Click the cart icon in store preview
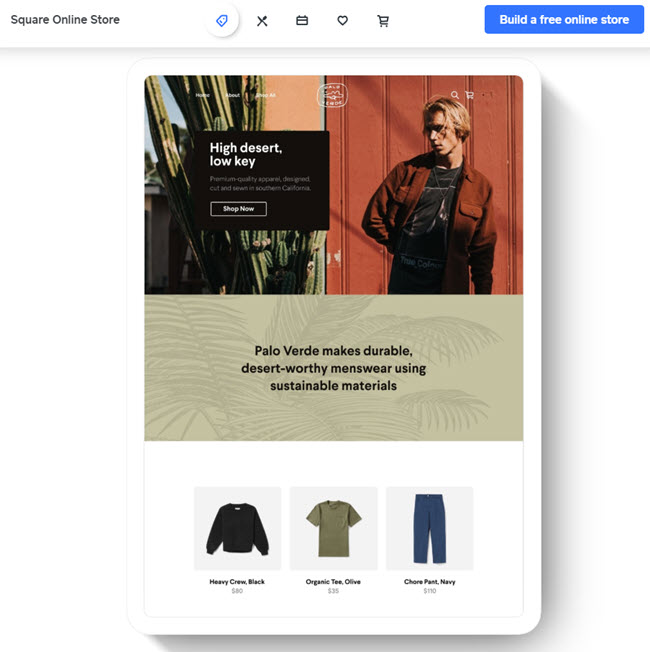Image resolution: width=650 pixels, height=652 pixels. pyautogui.click(x=470, y=95)
